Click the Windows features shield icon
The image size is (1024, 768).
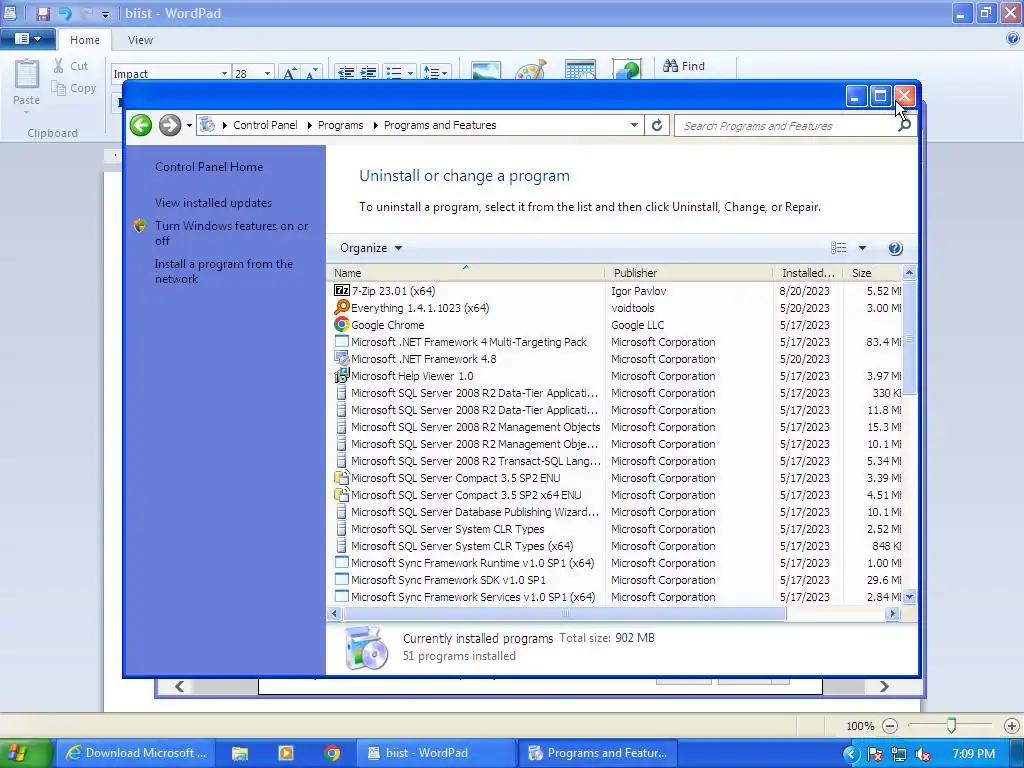pos(140,226)
